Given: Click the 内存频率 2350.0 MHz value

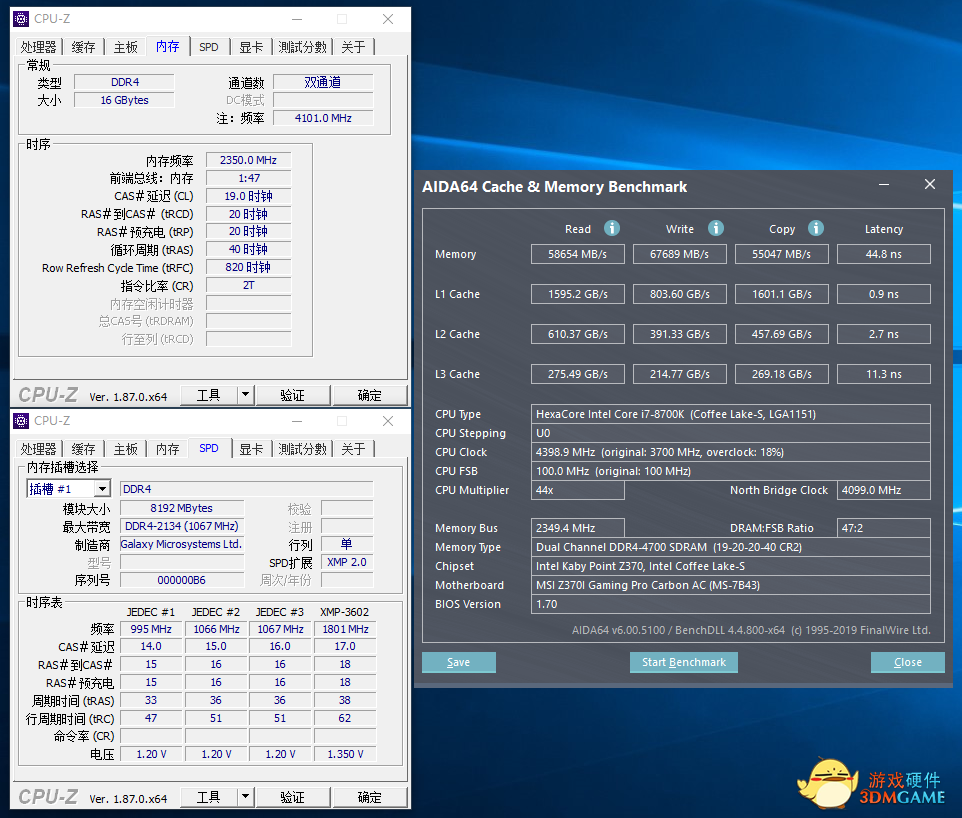Looking at the screenshot, I should 248,160.
